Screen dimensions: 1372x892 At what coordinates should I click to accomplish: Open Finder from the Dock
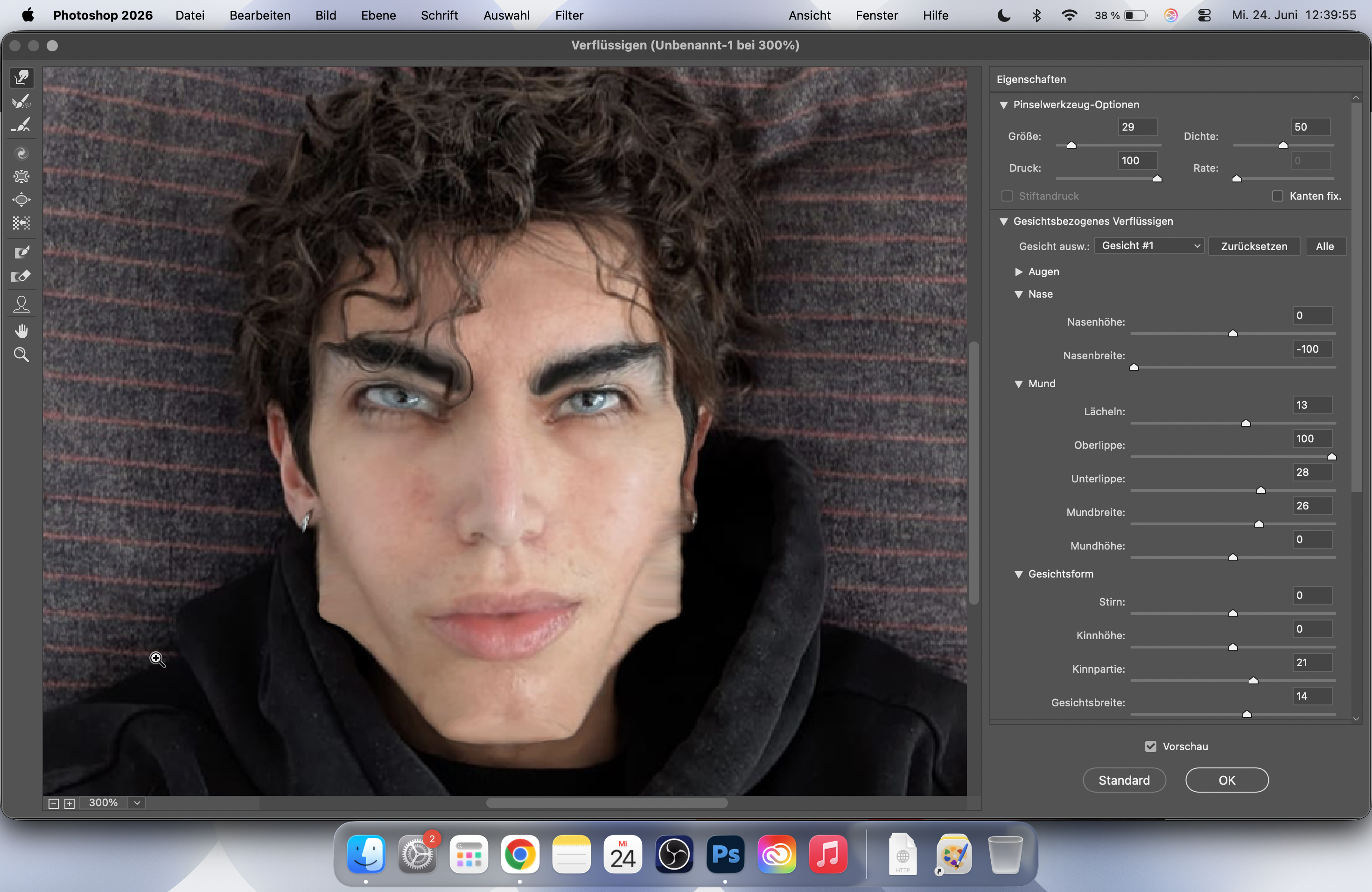(x=366, y=854)
